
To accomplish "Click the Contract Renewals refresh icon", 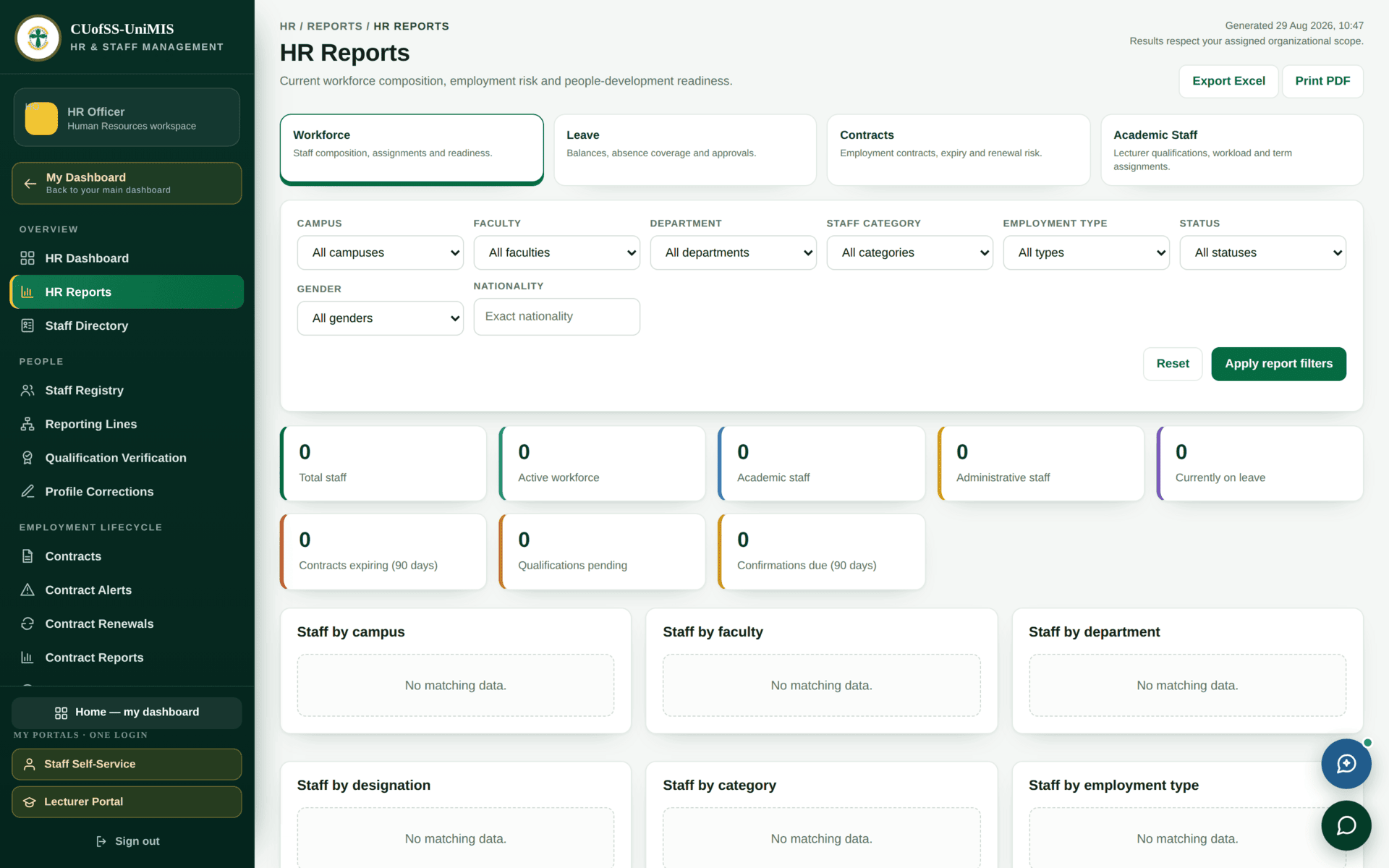I will pyautogui.click(x=27, y=624).
